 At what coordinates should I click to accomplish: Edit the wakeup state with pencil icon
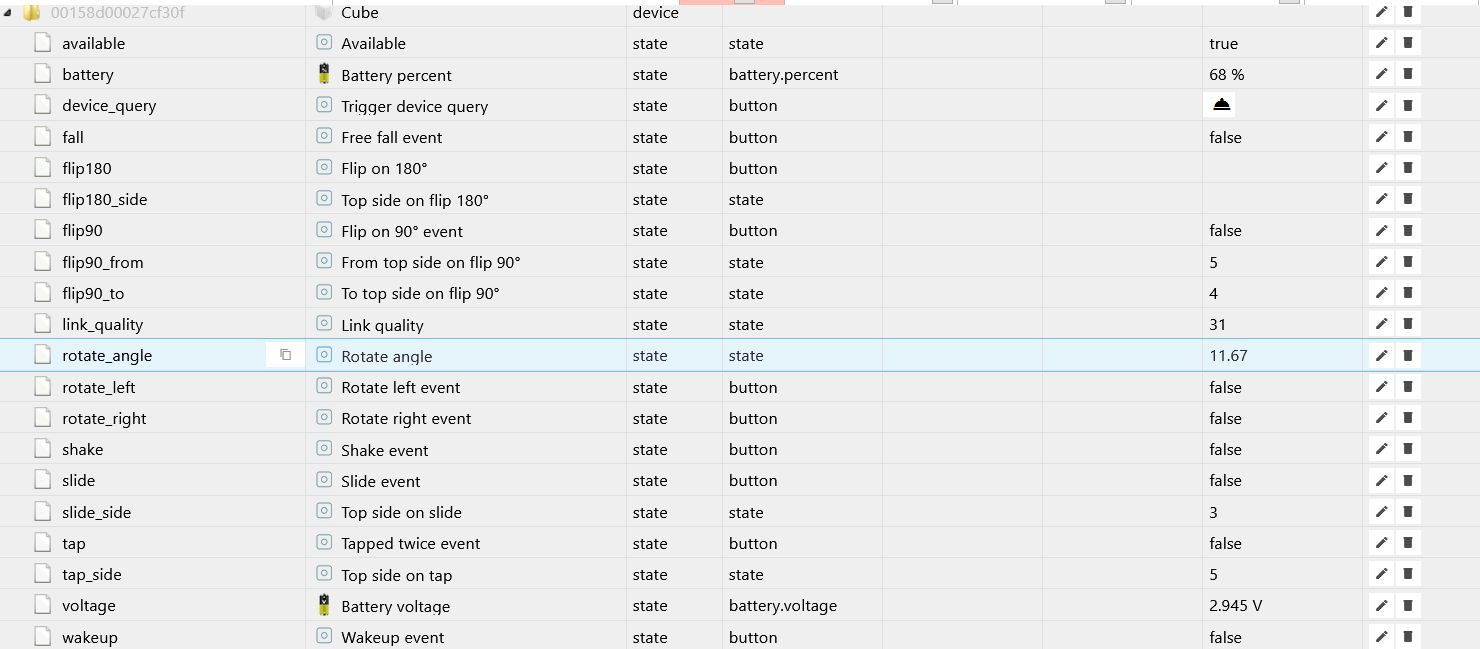click(1381, 637)
